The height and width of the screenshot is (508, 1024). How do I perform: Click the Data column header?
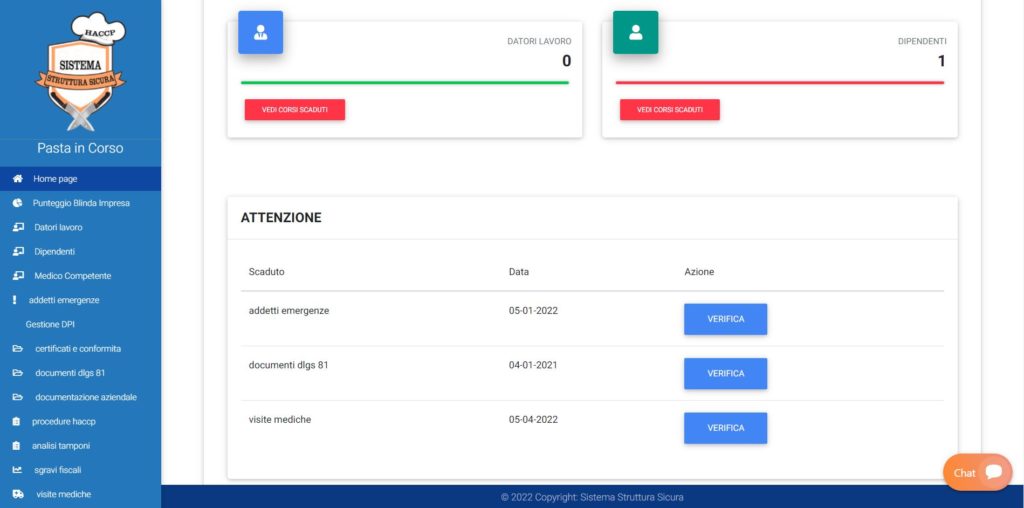[x=519, y=272]
